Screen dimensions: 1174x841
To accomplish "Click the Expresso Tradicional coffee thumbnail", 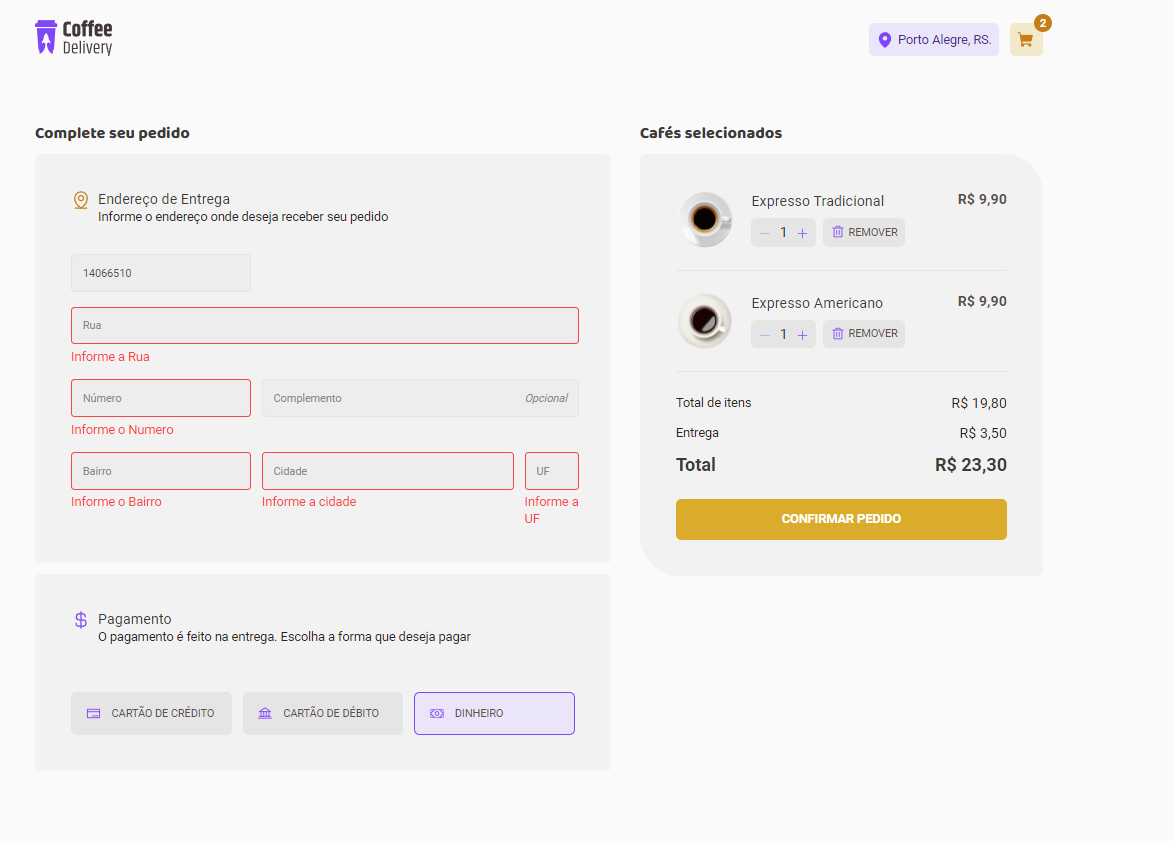I will [705, 218].
